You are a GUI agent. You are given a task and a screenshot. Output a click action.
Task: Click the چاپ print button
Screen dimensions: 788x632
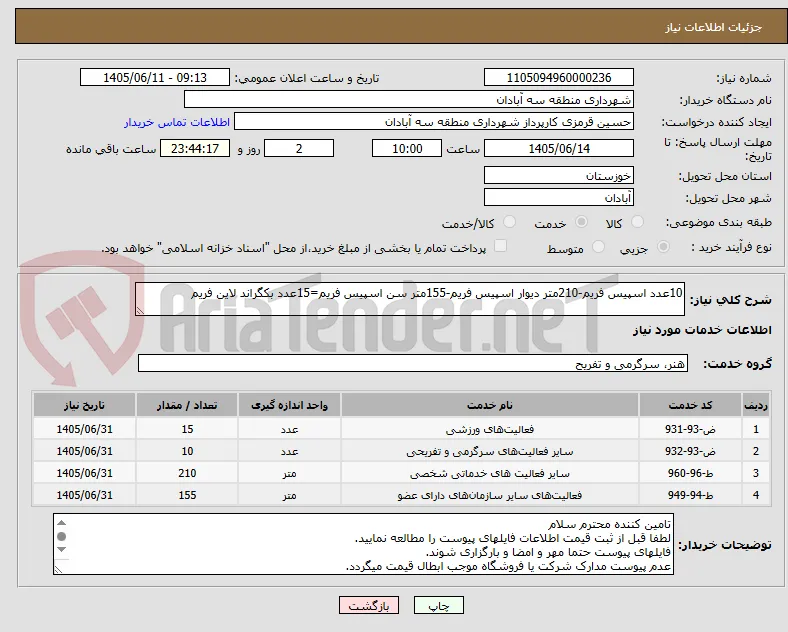439,605
